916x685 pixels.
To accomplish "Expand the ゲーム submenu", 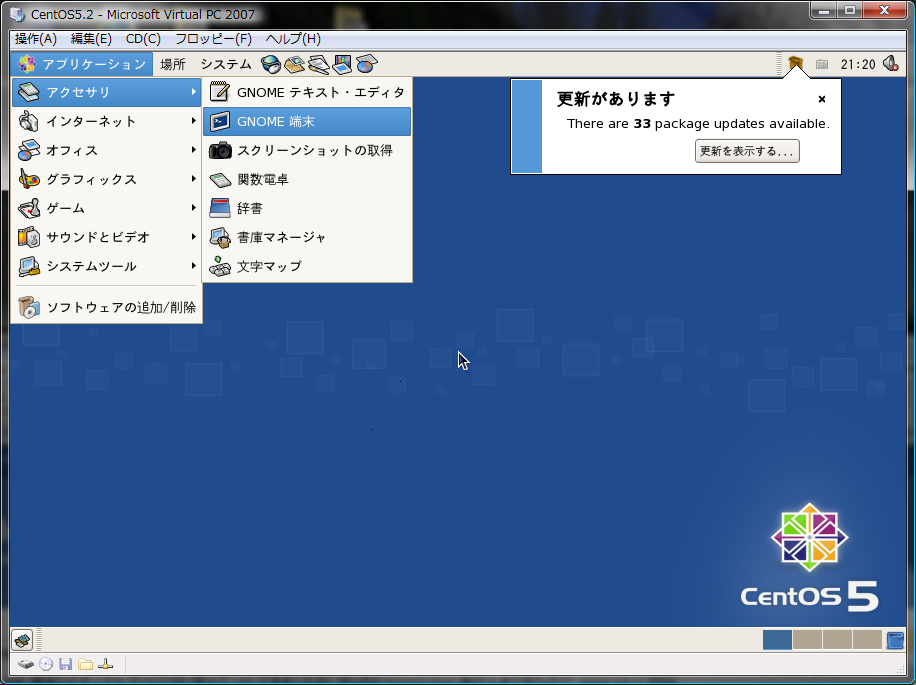I will tap(106, 208).
